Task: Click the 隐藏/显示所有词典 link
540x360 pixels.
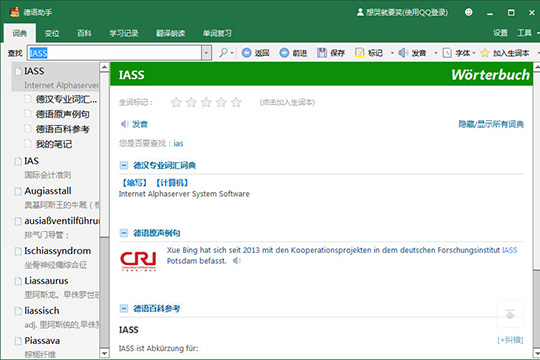Action: tap(491, 124)
